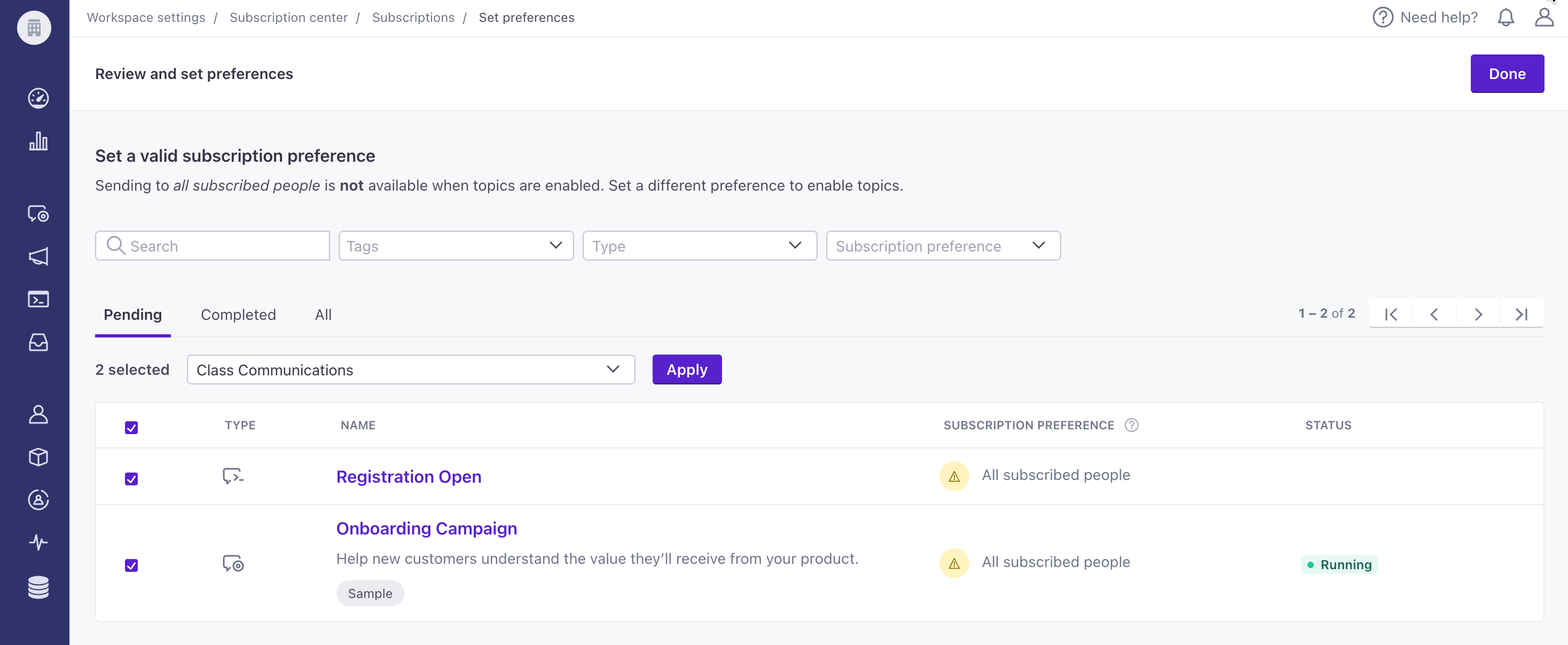Open the Dashboard gauge icon in sidebar
The width and height of the screenshot is (1568, 645).
click(38, 98)
